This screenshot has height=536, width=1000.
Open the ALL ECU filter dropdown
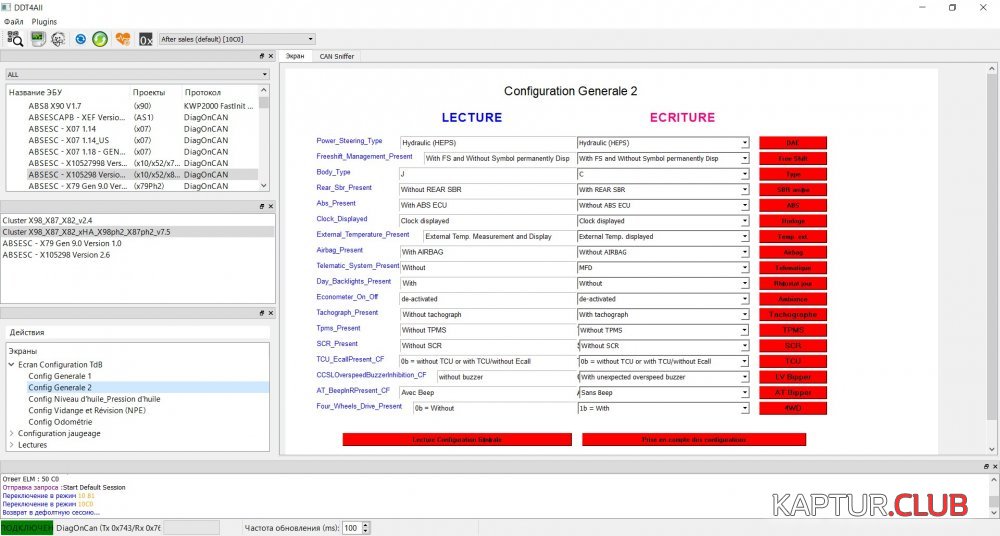click(137, 75)
